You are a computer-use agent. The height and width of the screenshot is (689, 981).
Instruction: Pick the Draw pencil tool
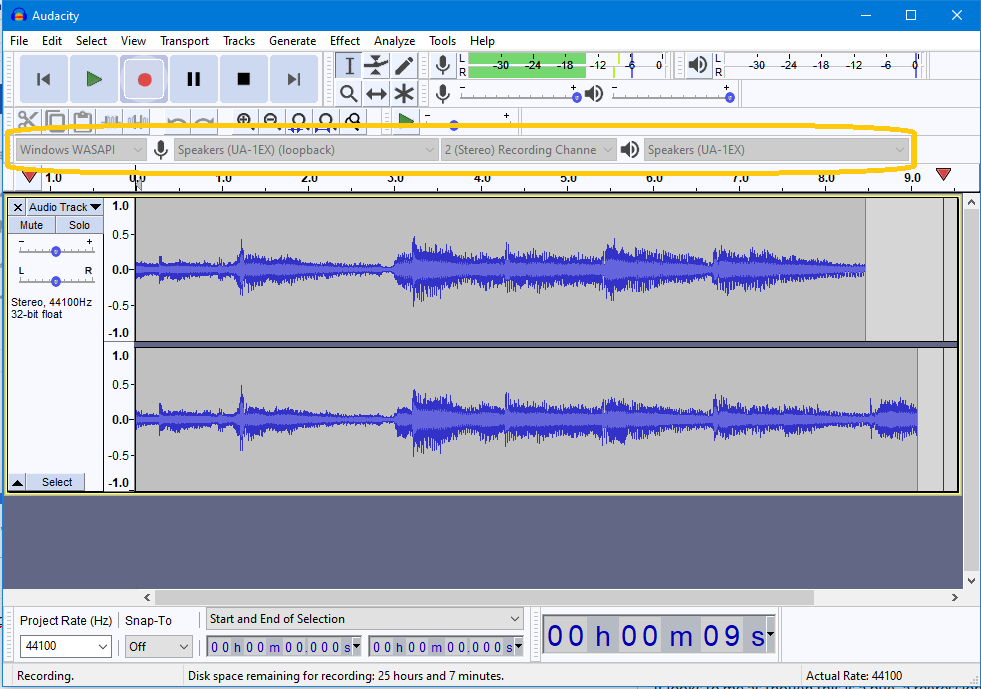[x=404, y=66]
